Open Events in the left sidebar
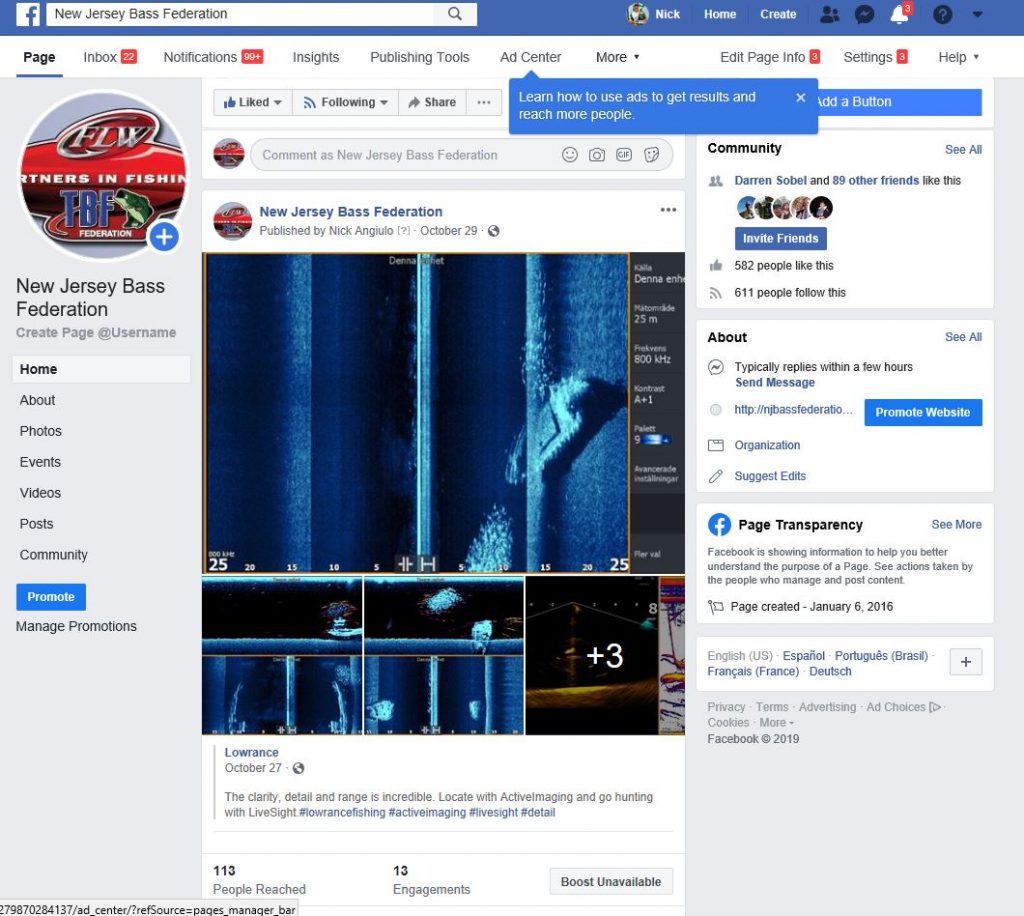 click(40, 462)
